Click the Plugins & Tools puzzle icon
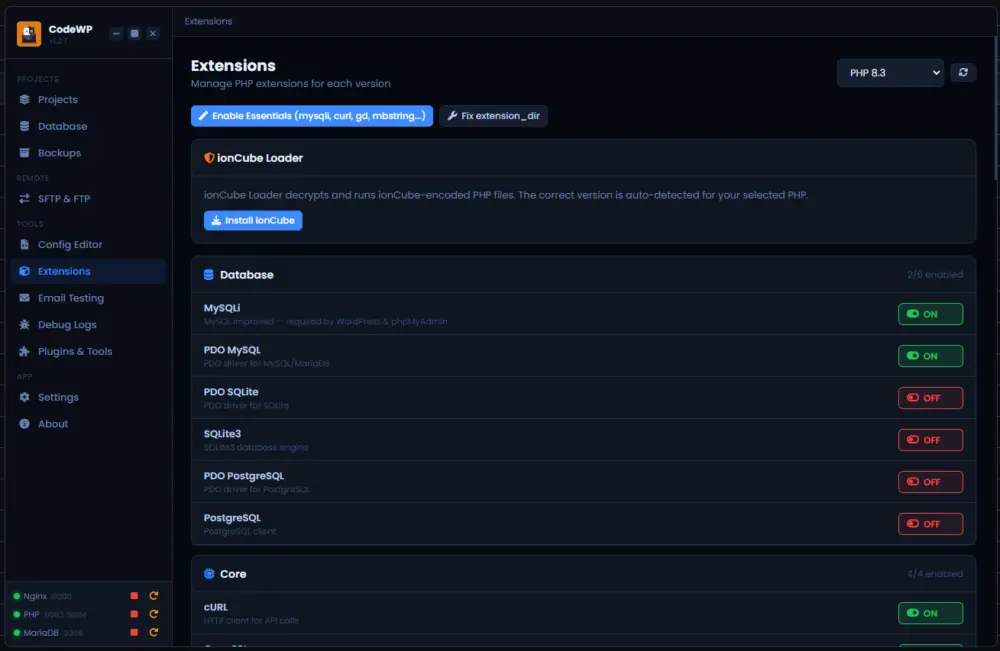 tap(24, 351)
